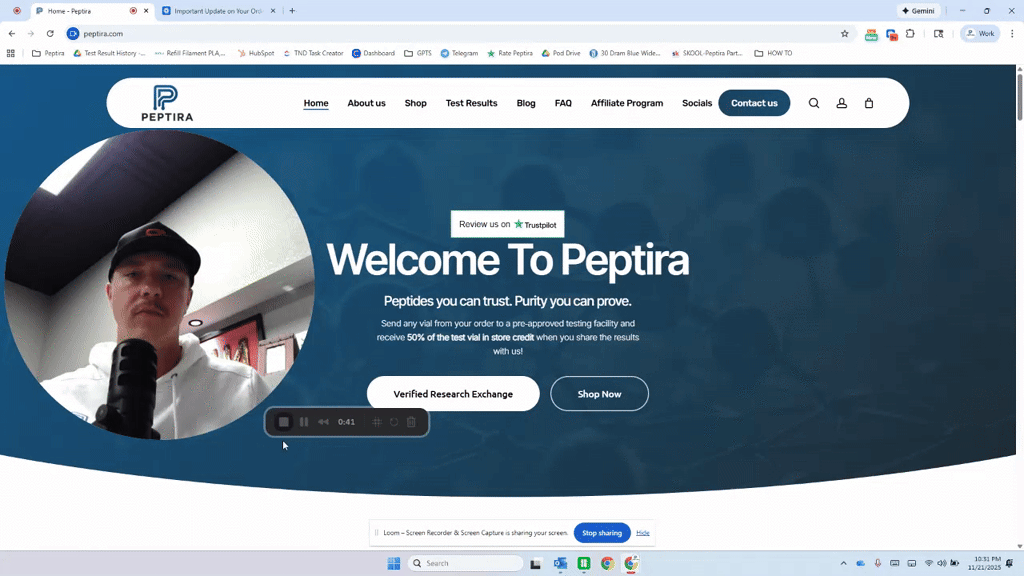
Task: Delete the Loom recording
Action: point(410,421)
